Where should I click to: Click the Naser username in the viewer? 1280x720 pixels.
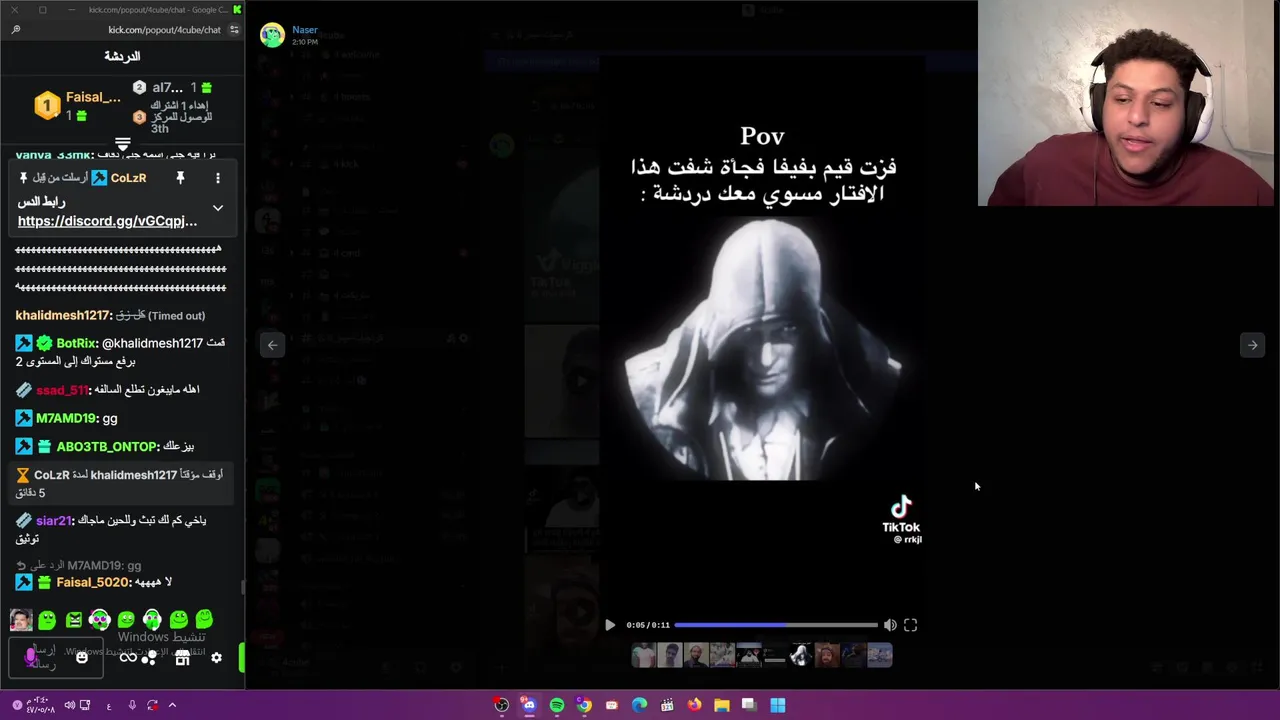[304, 30]
